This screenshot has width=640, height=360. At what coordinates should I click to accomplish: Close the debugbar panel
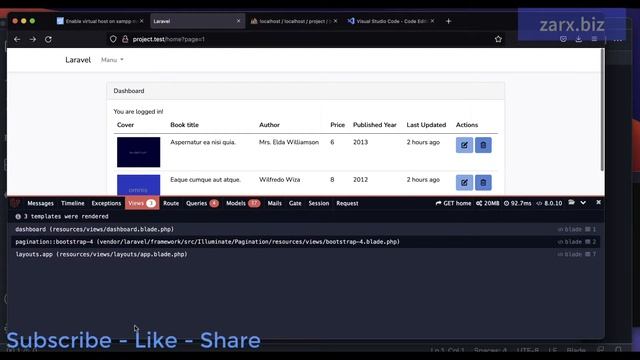point(598,202)
